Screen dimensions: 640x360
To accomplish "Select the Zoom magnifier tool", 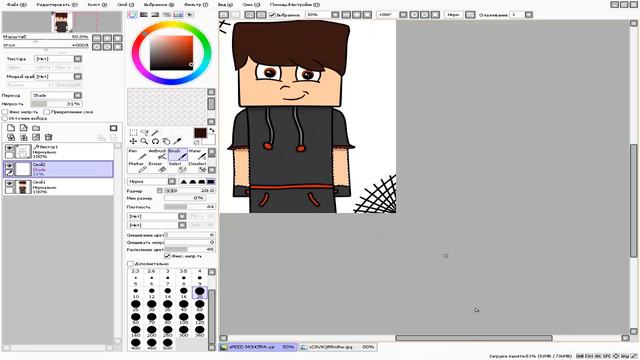I will [144, 141].
